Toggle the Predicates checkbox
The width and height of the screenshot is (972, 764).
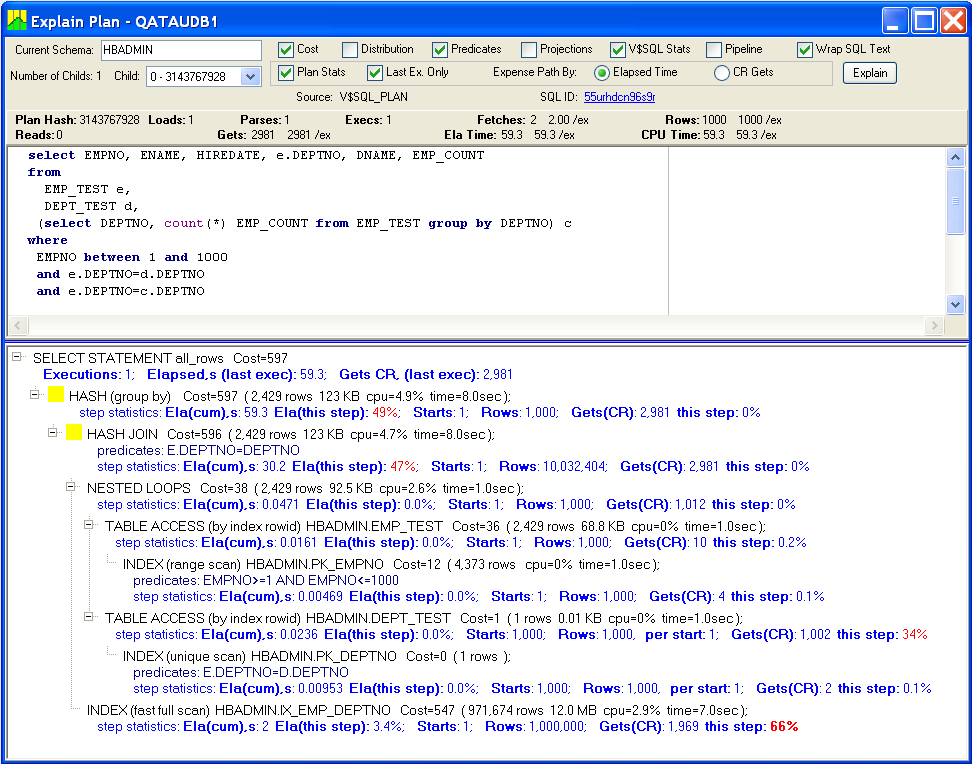[440, 50]
